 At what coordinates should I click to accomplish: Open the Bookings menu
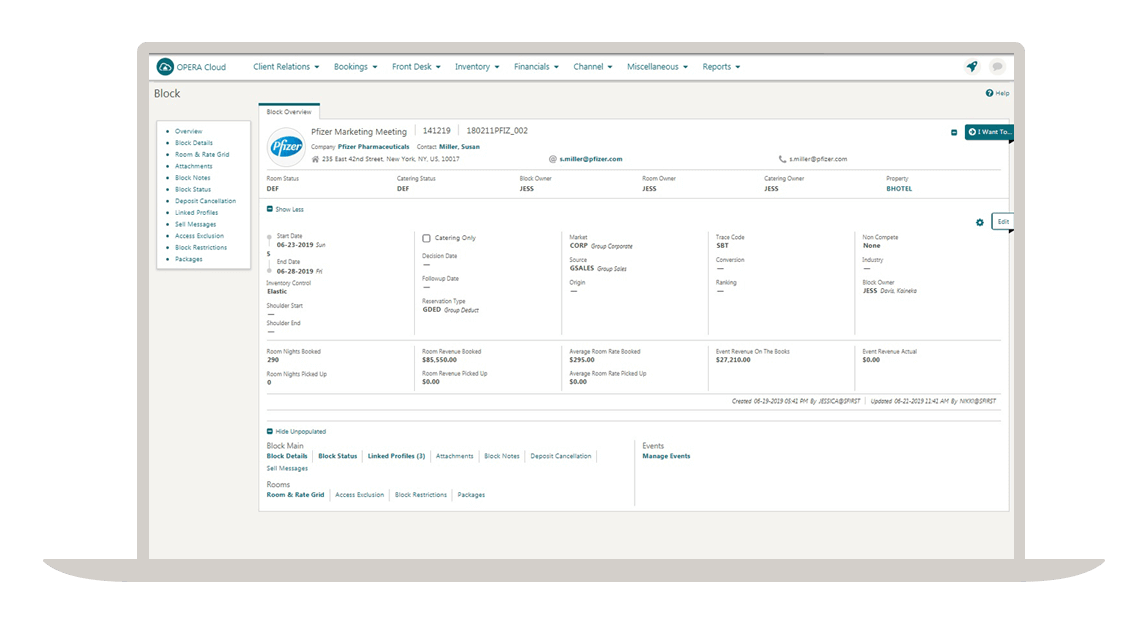point(355,67)
